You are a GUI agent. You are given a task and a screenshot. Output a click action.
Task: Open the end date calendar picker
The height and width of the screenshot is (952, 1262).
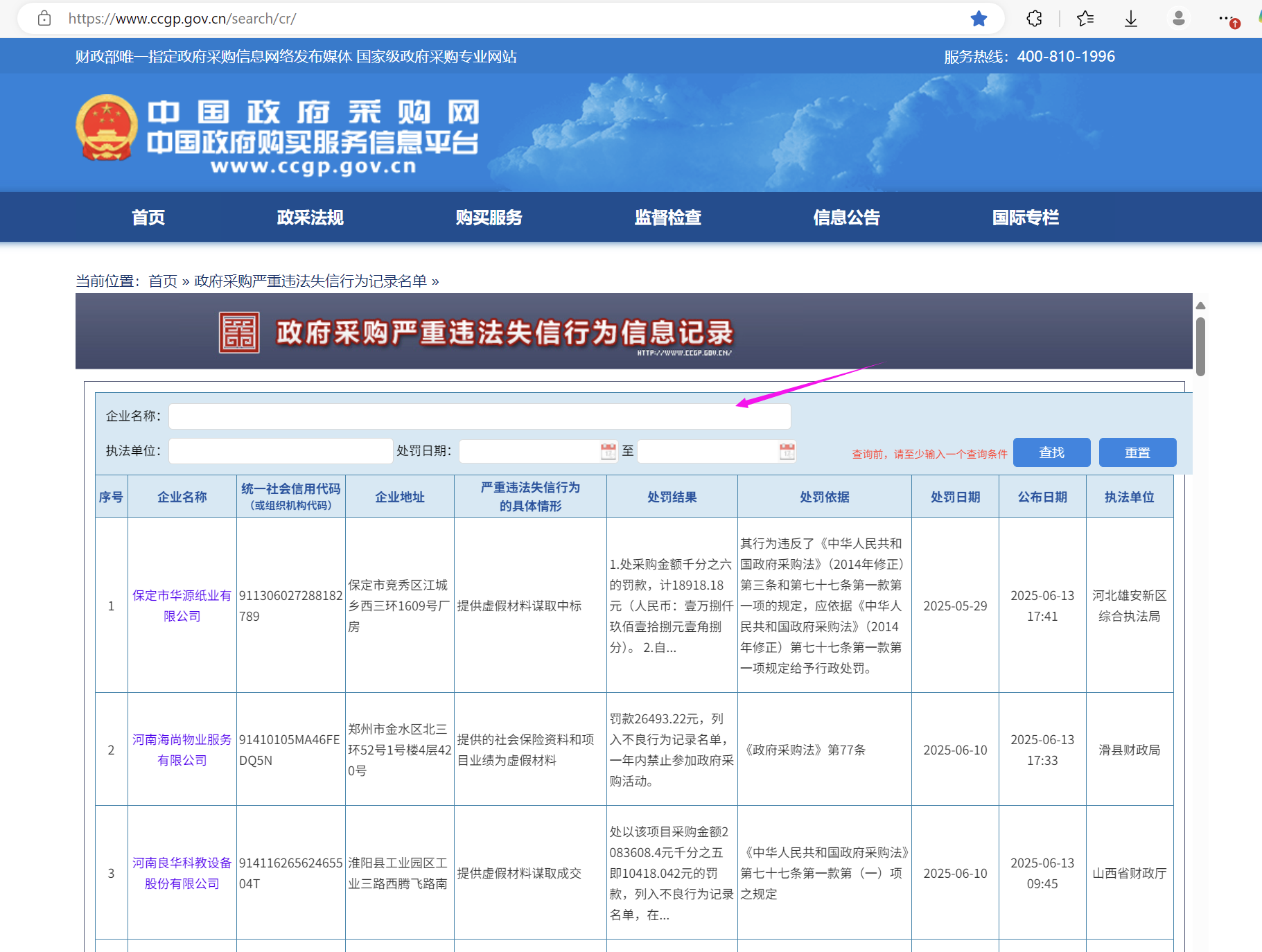[787, 452]
